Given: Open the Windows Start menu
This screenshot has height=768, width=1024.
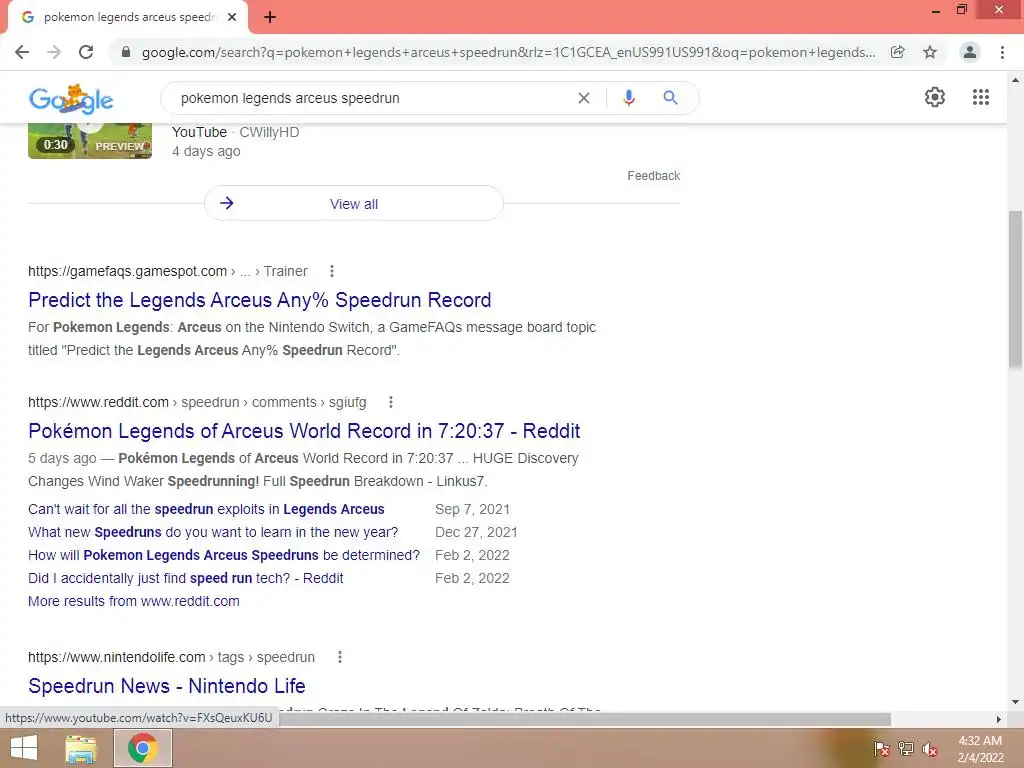Looking at the screenshot, I should pos(24,748).
